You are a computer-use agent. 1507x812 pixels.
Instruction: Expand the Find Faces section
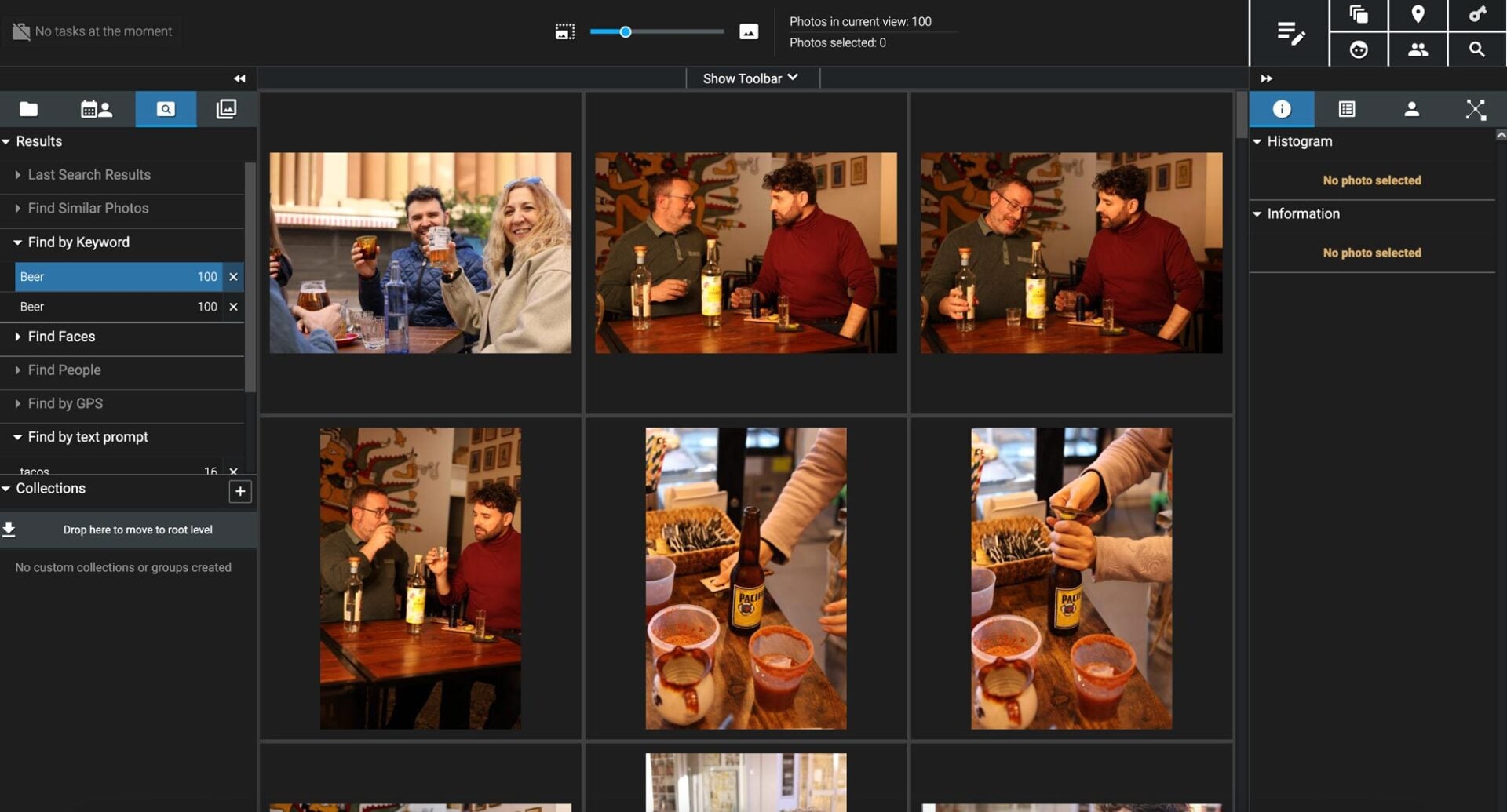[17, 337]
